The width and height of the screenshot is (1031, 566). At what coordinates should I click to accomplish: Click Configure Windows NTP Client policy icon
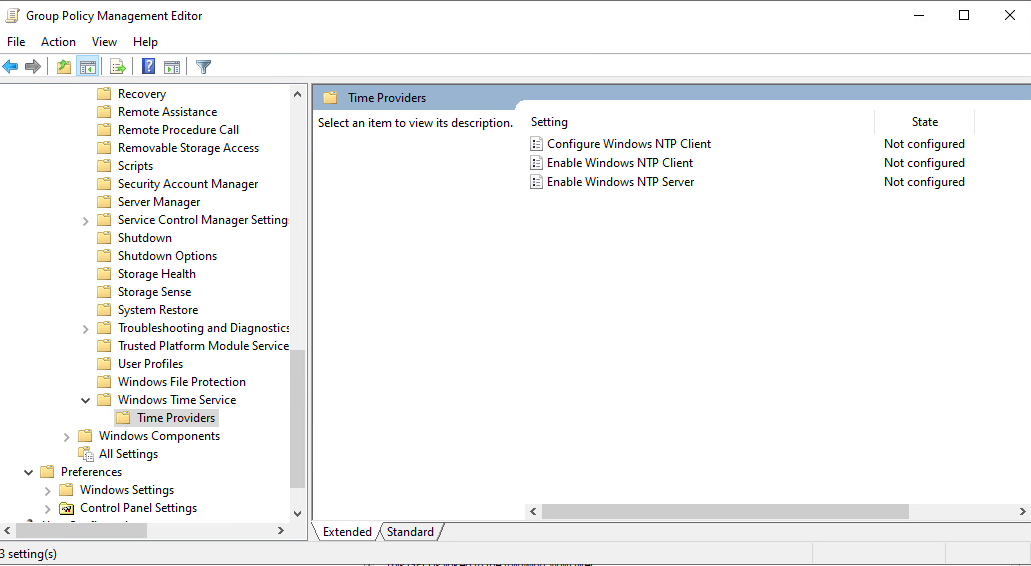click(537, 144)
